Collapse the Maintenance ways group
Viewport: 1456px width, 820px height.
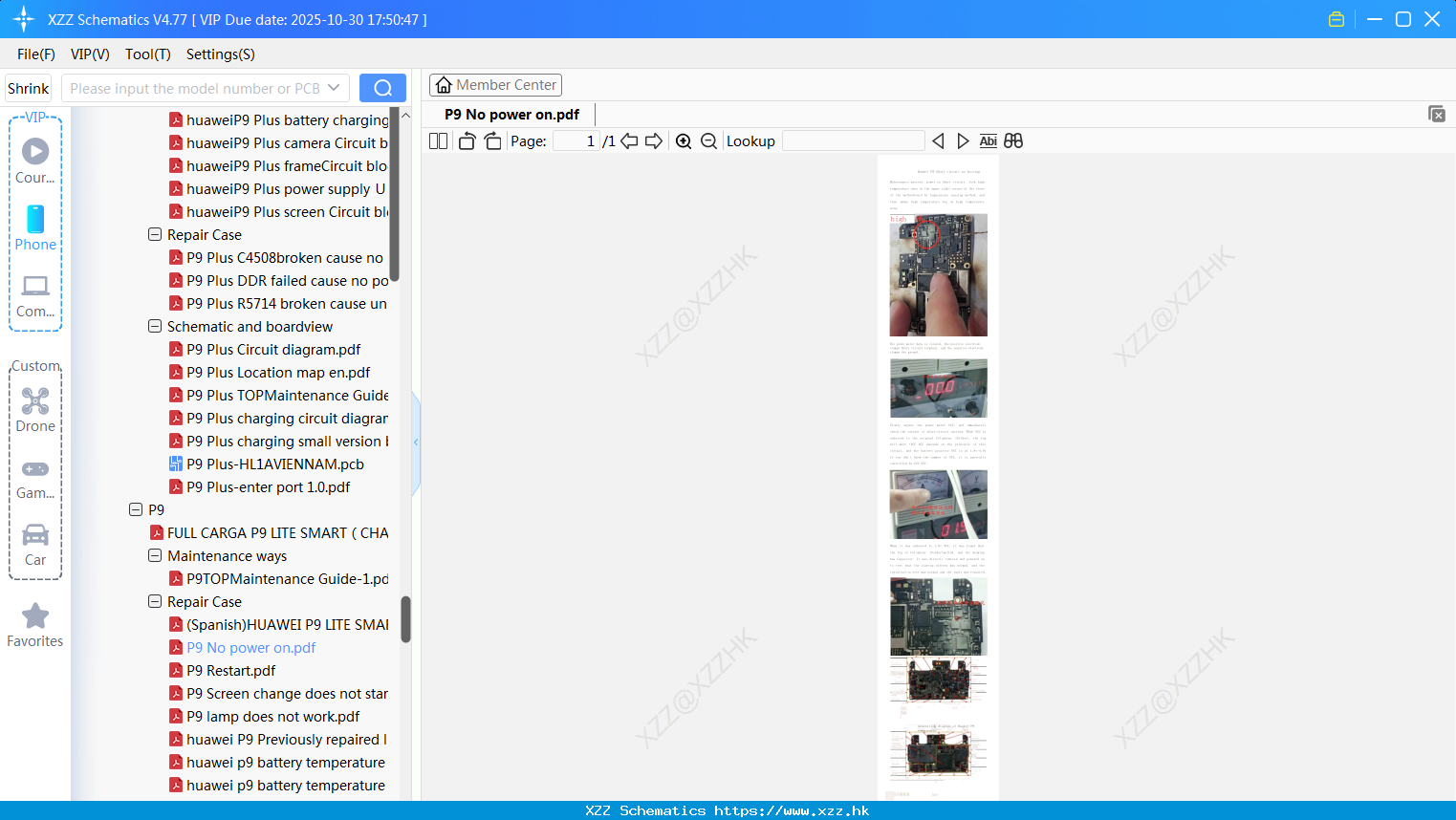coord(155,555)
